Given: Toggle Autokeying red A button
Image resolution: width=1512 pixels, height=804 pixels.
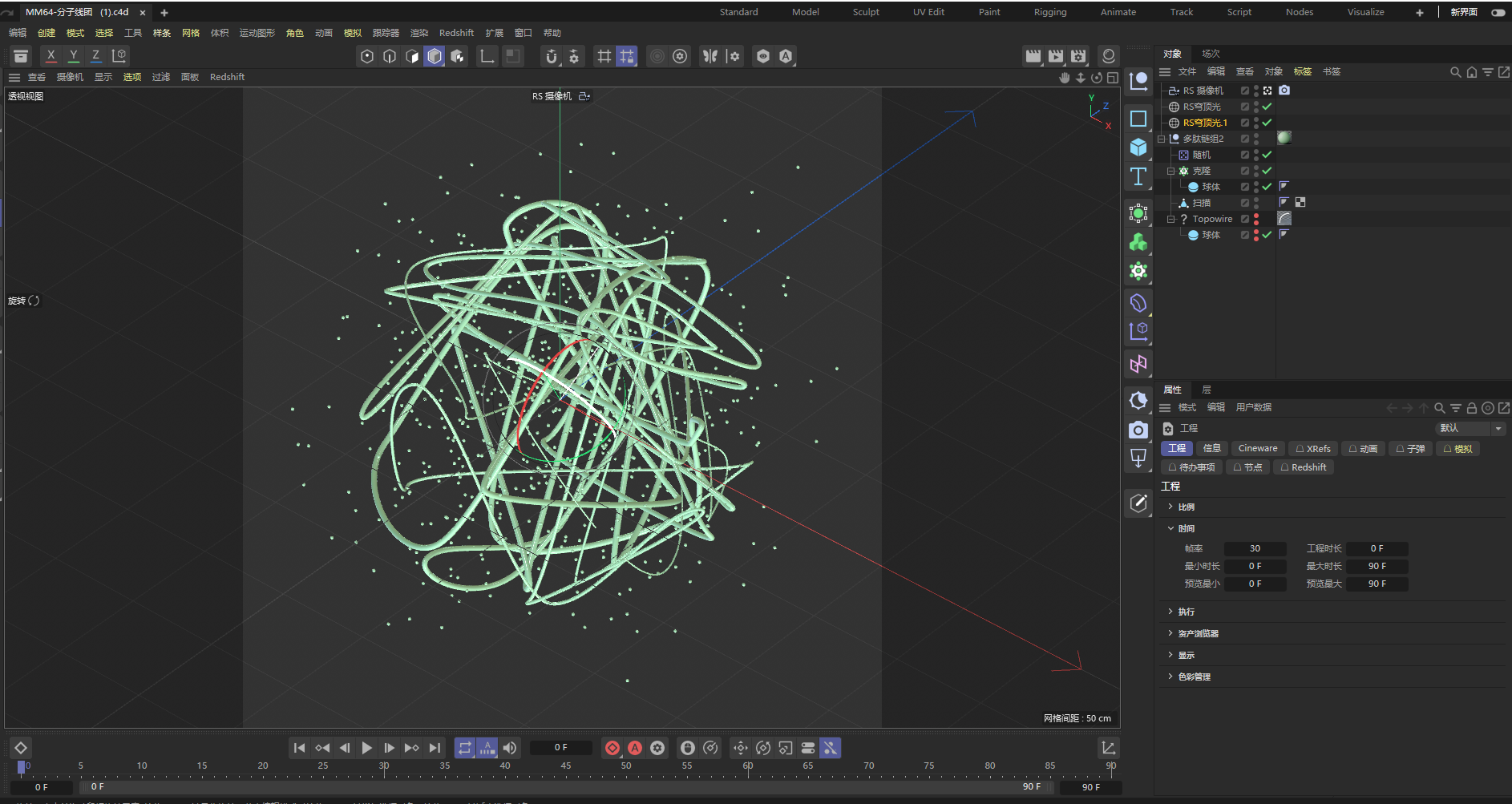Looking at the screenshot, I should [x=635, y=748].
